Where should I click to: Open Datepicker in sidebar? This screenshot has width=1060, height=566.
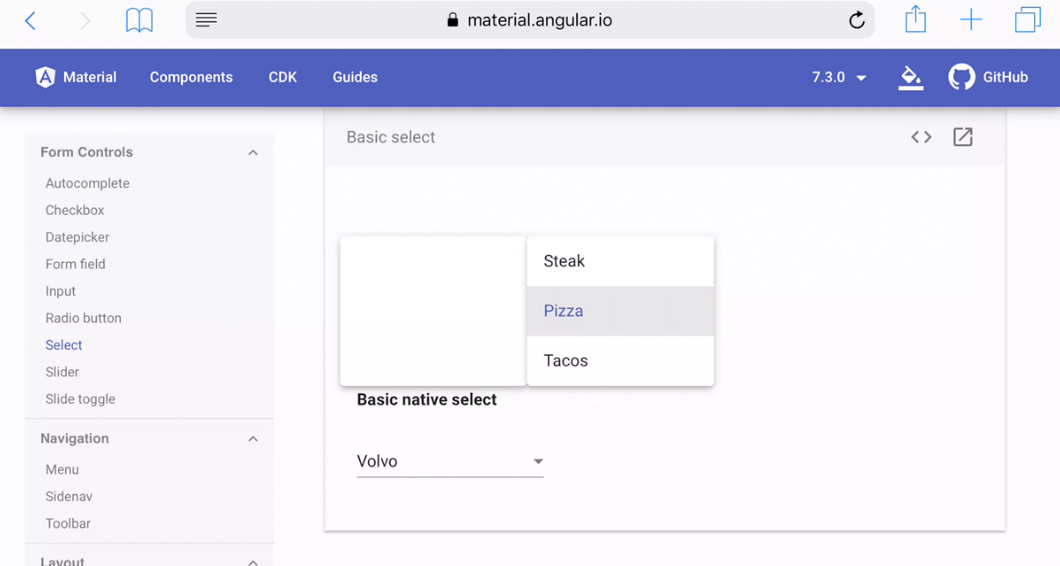coord(77,237)
